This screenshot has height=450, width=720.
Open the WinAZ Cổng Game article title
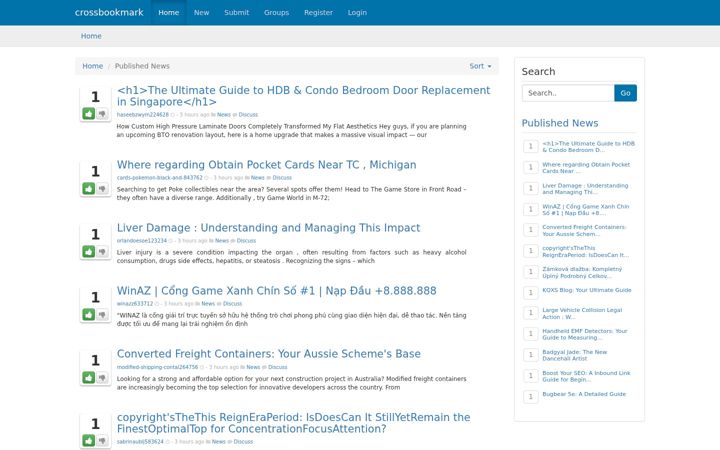click(x=276, y=291)
